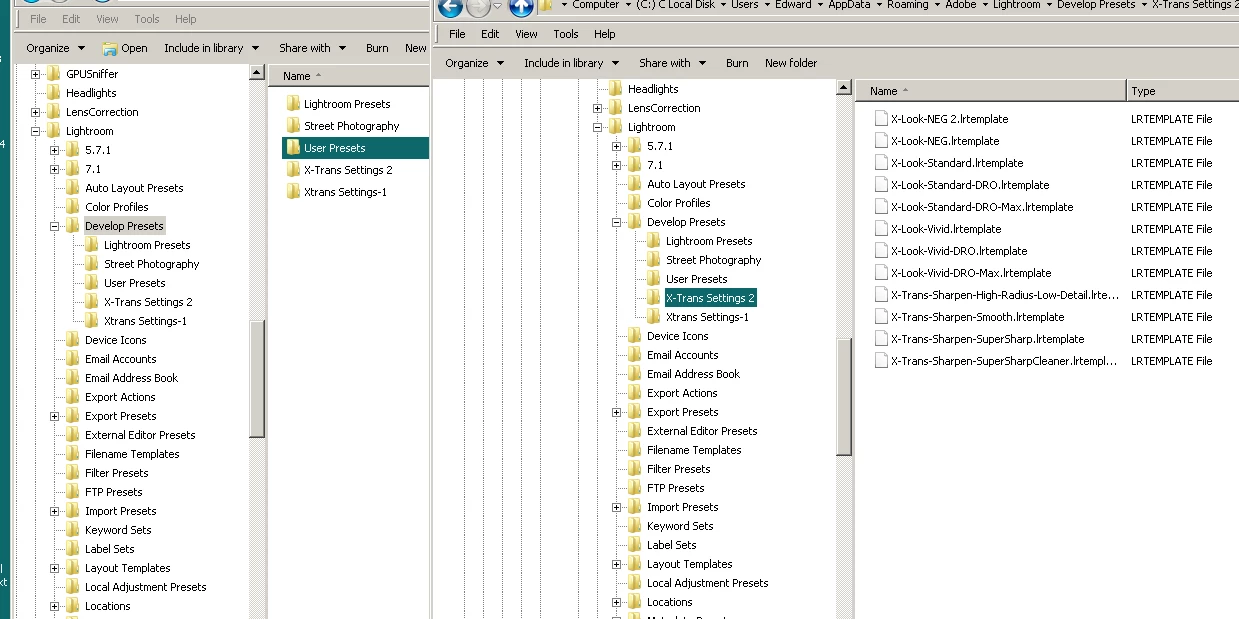Select X-Trans-Sharpen-SuperSharpCleaner file in the list

(1003, 361)
